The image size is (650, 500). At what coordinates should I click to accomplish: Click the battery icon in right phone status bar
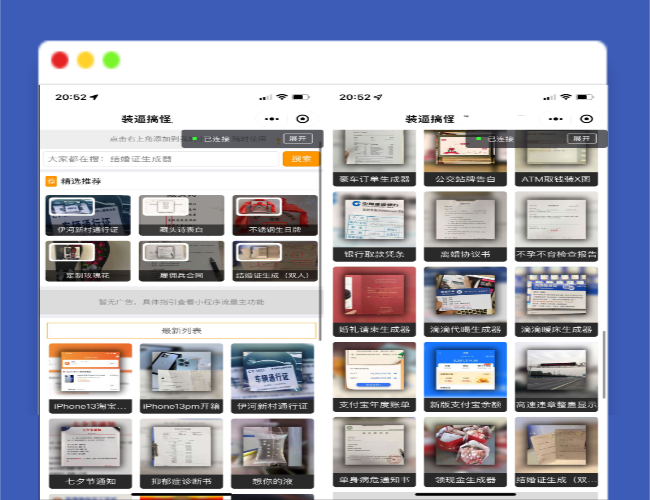pyautogui.click(x=585, y=97)
